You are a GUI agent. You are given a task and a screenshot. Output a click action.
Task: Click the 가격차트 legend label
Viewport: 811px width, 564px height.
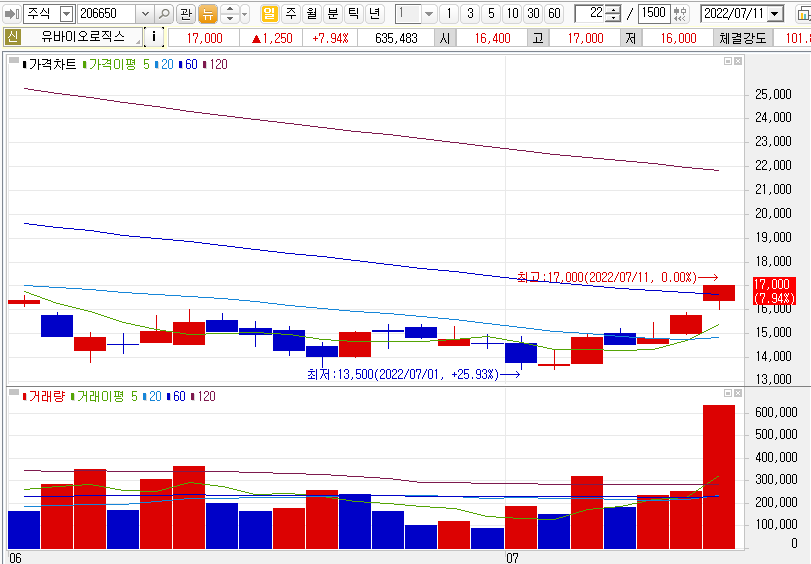point(52,64)
